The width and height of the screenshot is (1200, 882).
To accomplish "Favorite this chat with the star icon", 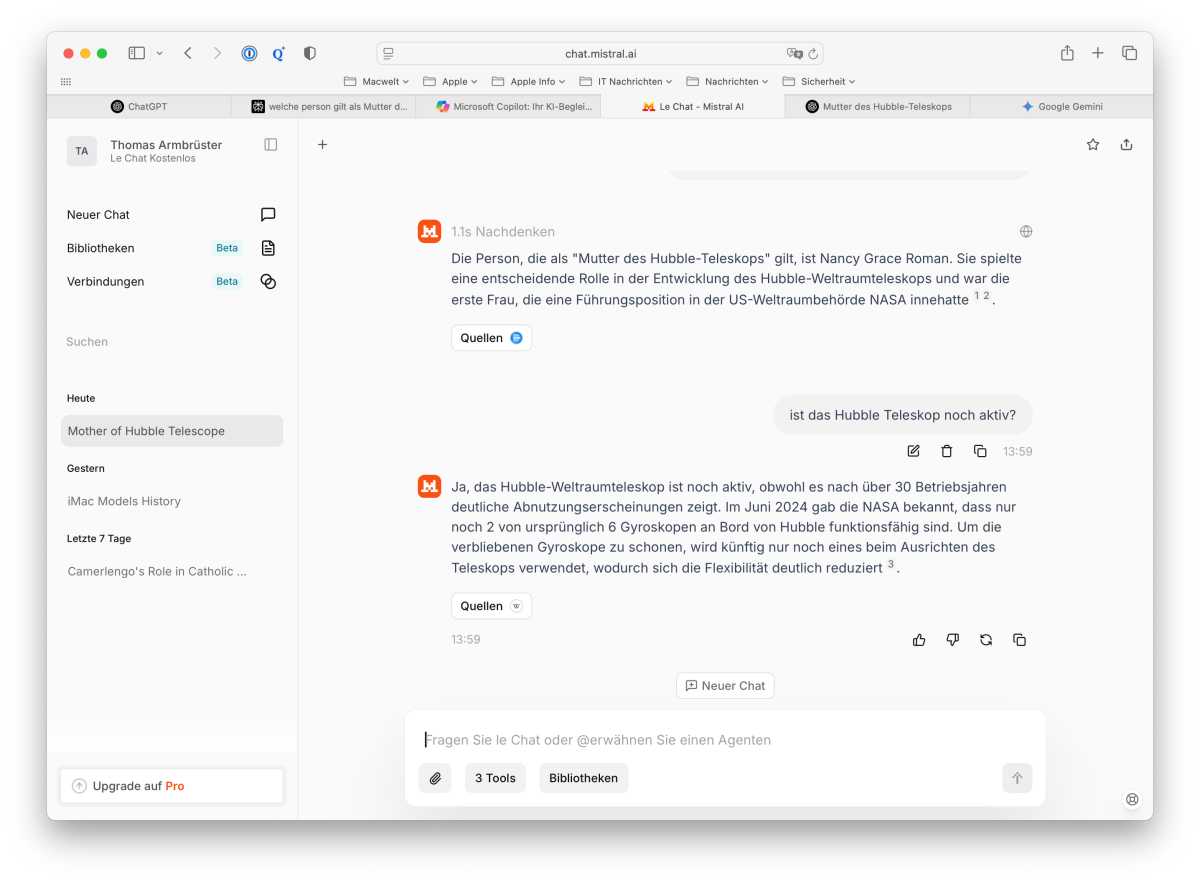I will click(x=1093, y=145).
